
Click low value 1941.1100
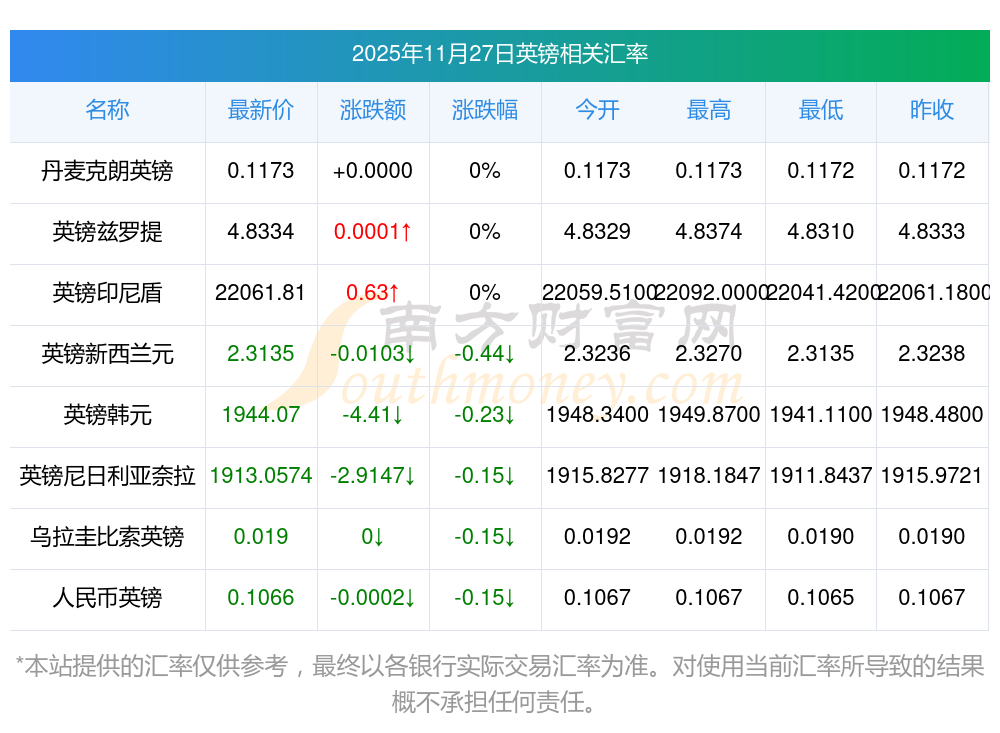point(821,415)
